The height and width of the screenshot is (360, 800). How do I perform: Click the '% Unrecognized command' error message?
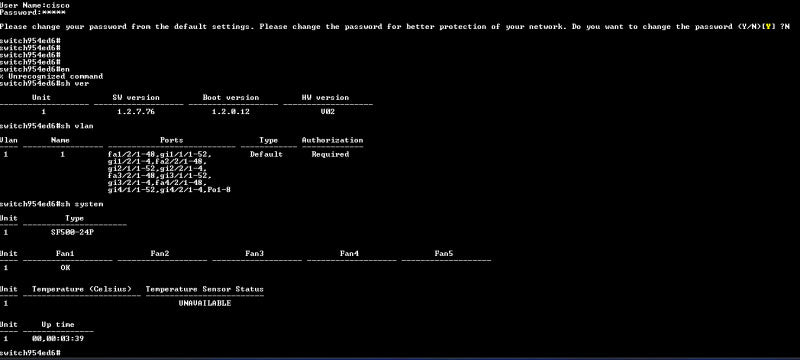coord(52,76)
